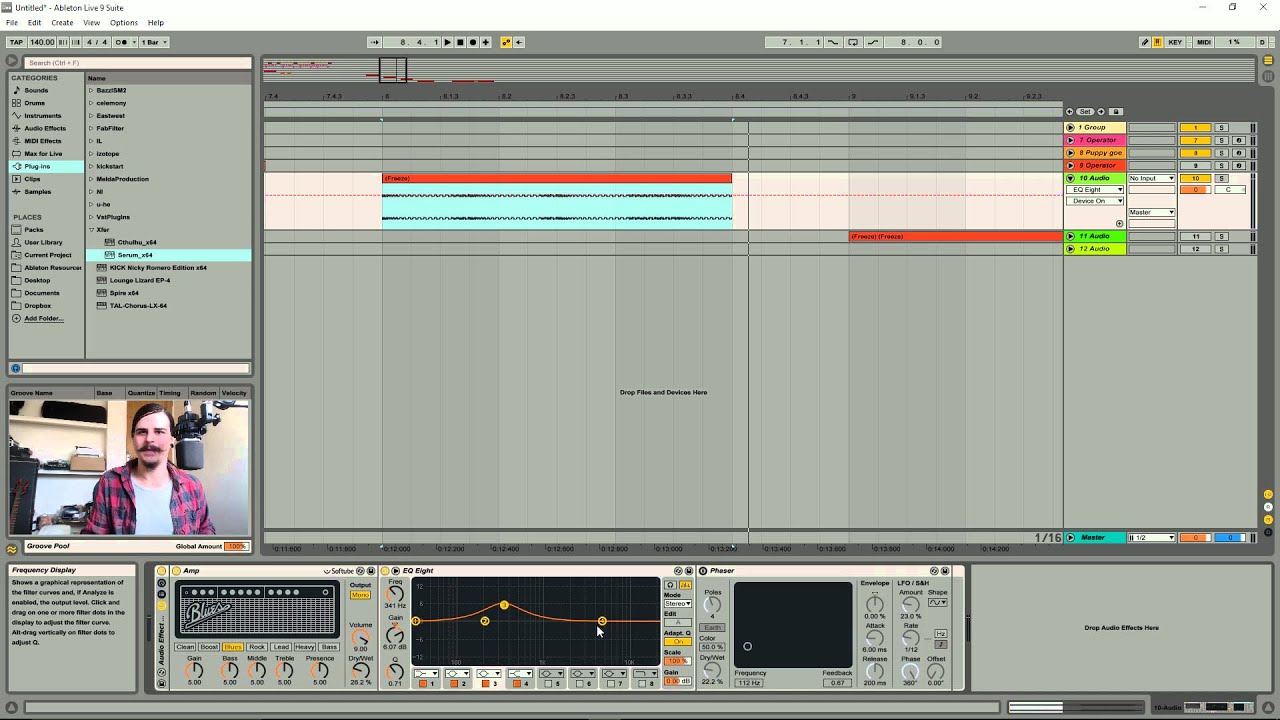Open the Help menu
The width and height of the screenshot is (1280, 720).
(x=156, y=22)
